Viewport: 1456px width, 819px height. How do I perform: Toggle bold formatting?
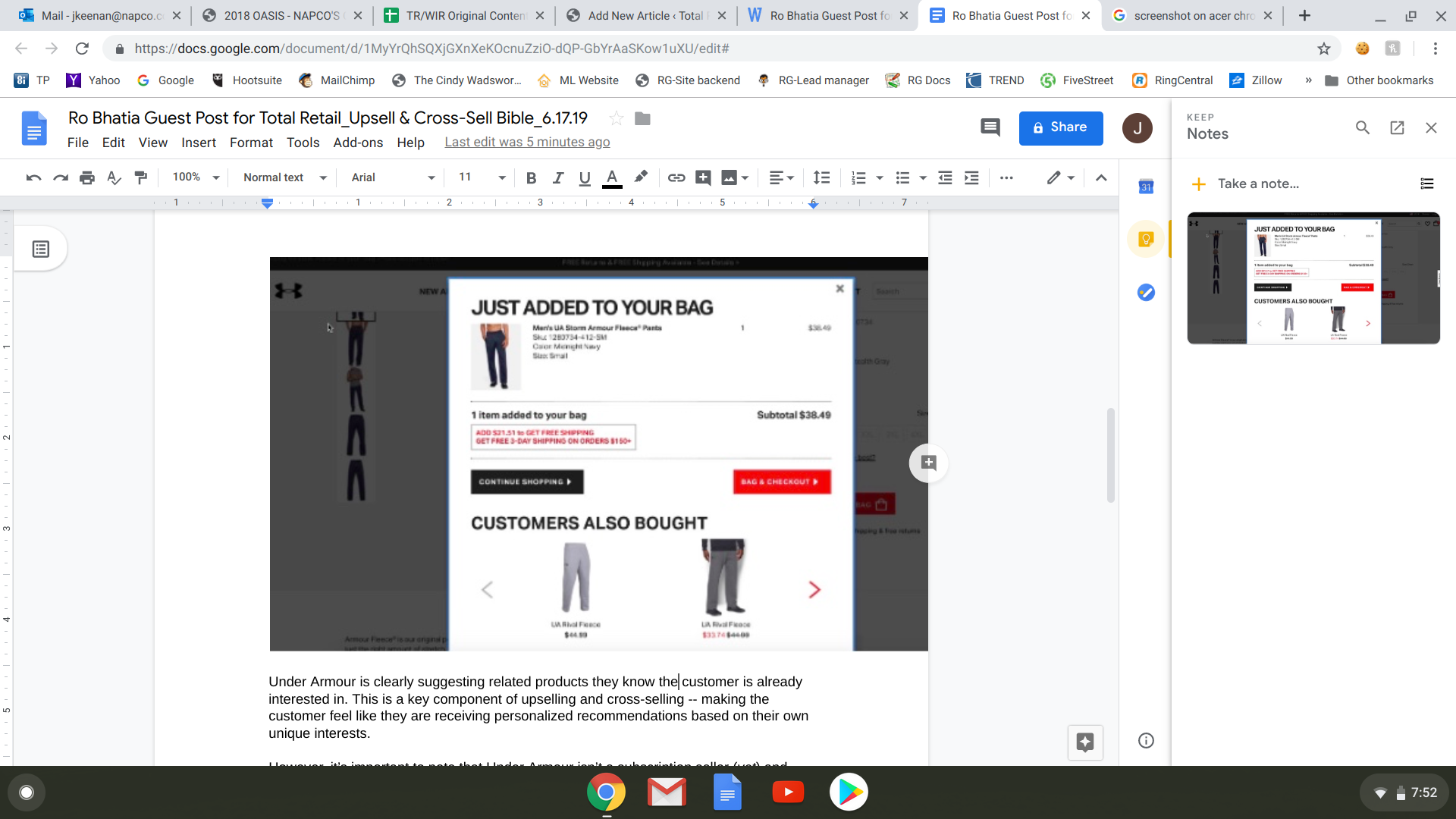tap(531, 177)
